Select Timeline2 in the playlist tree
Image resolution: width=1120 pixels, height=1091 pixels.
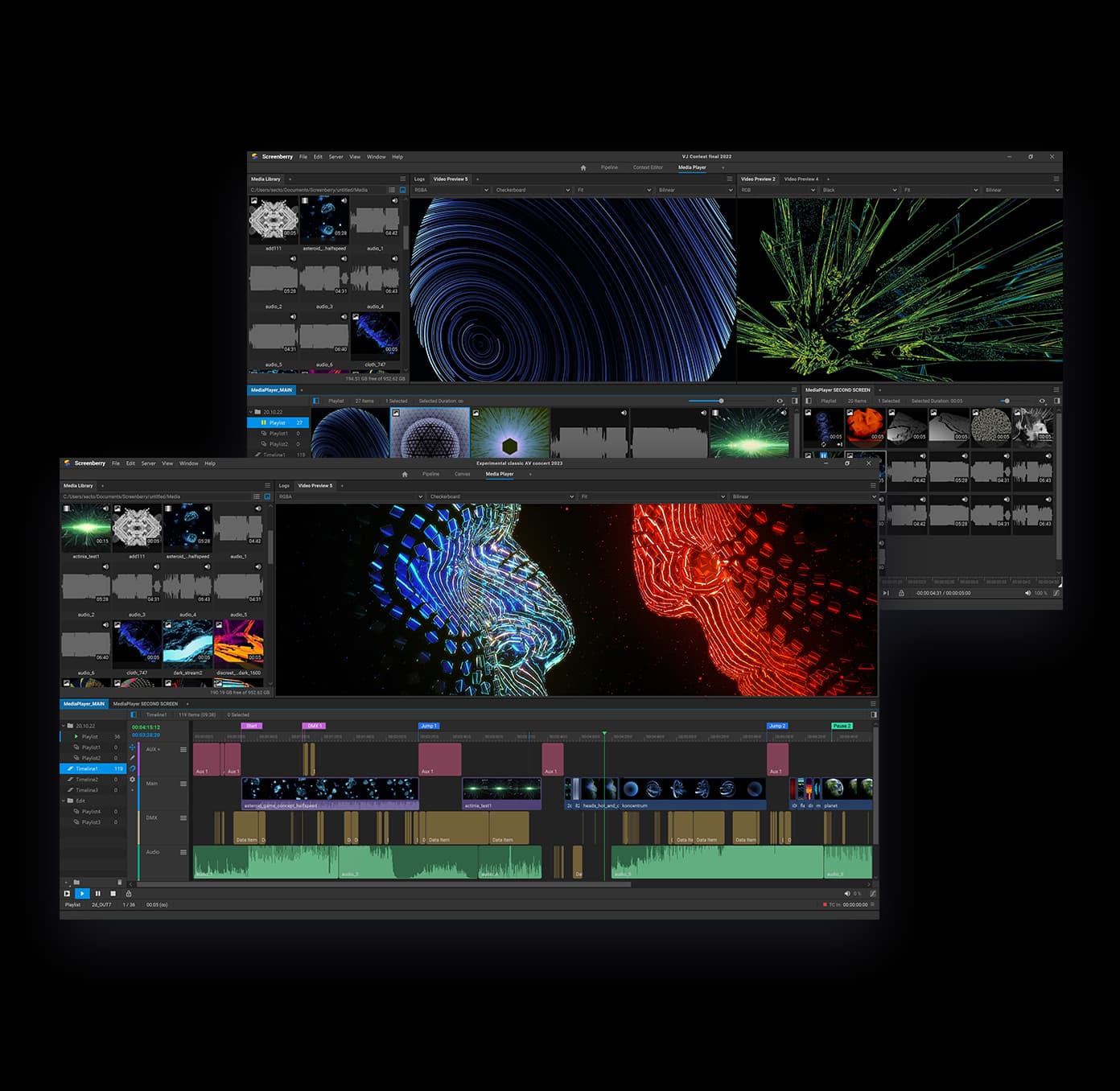pos(93,779)
